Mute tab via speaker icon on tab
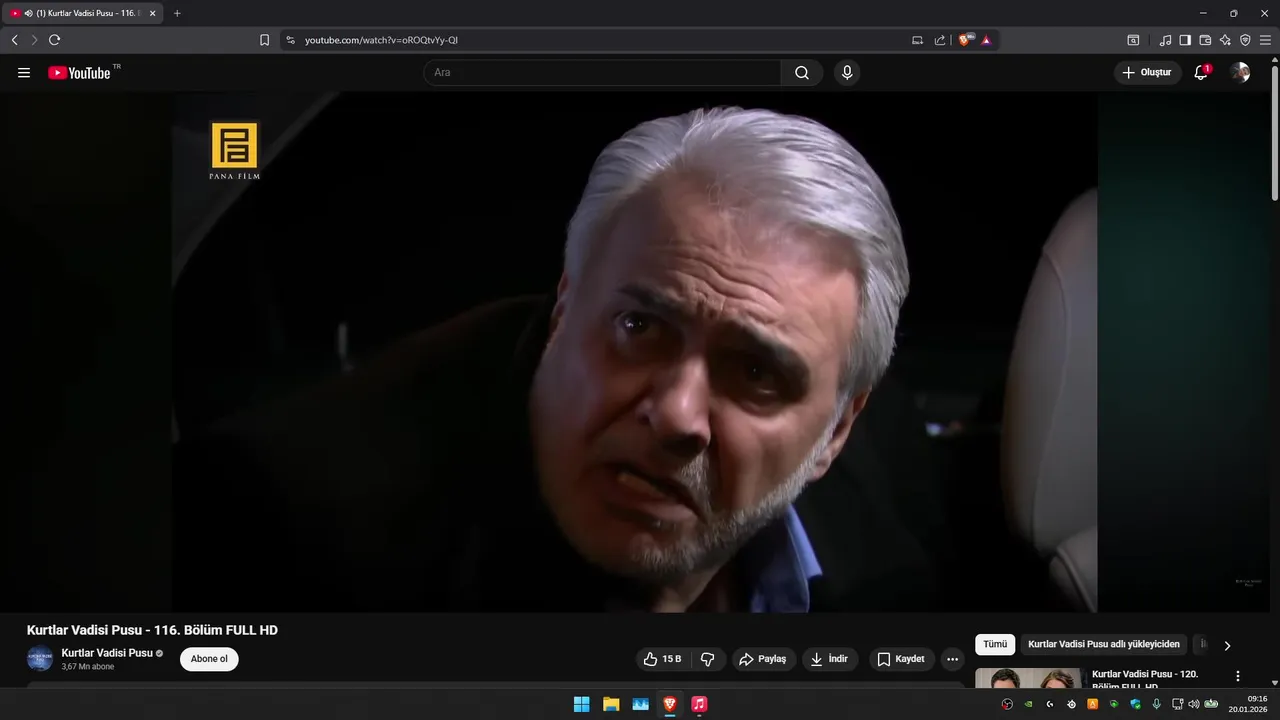Image resolution: width=1280 pixels, height=720 pixels. point(28,13)
